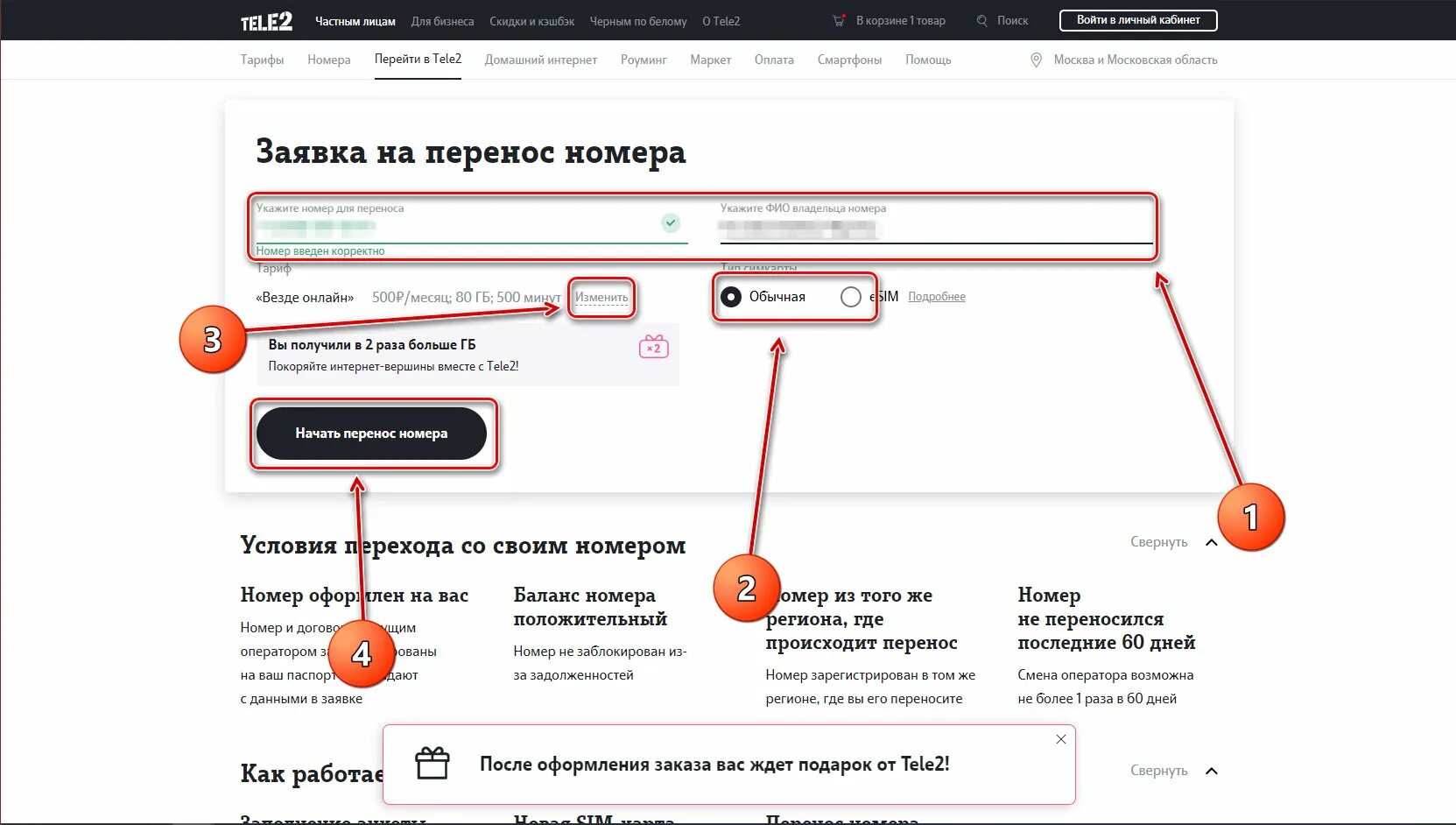Image resolution: width=1456 pixels, height=825 pixels.
Task: Open Скидки и кэшбэк page
Action: click(531, 21)
